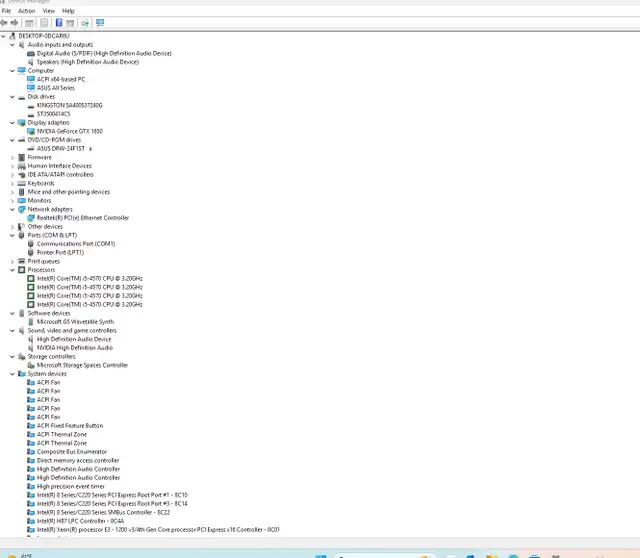Click the Mice and other pointing devices icon
This screenshot has width=640, height=558.
[x=22, y=192]
